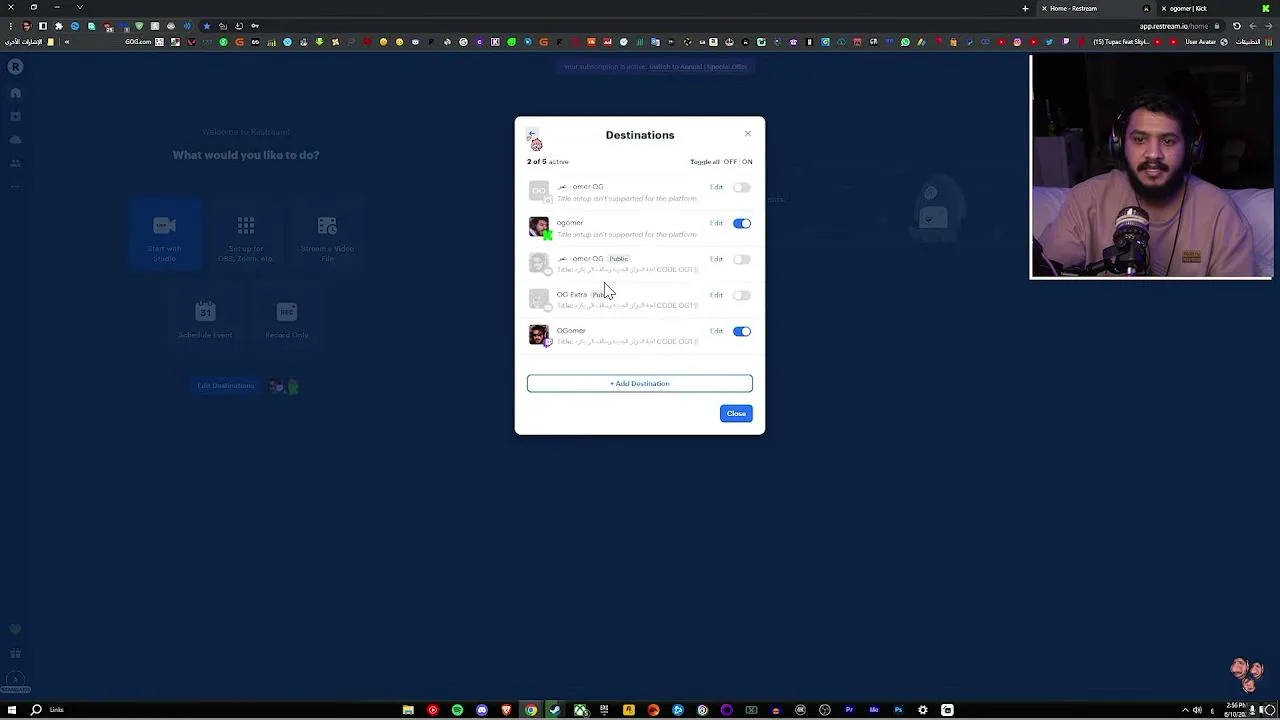1280x720 pixels.
Task: Toggle the first omer OG destination on
Action: [741, 187]
